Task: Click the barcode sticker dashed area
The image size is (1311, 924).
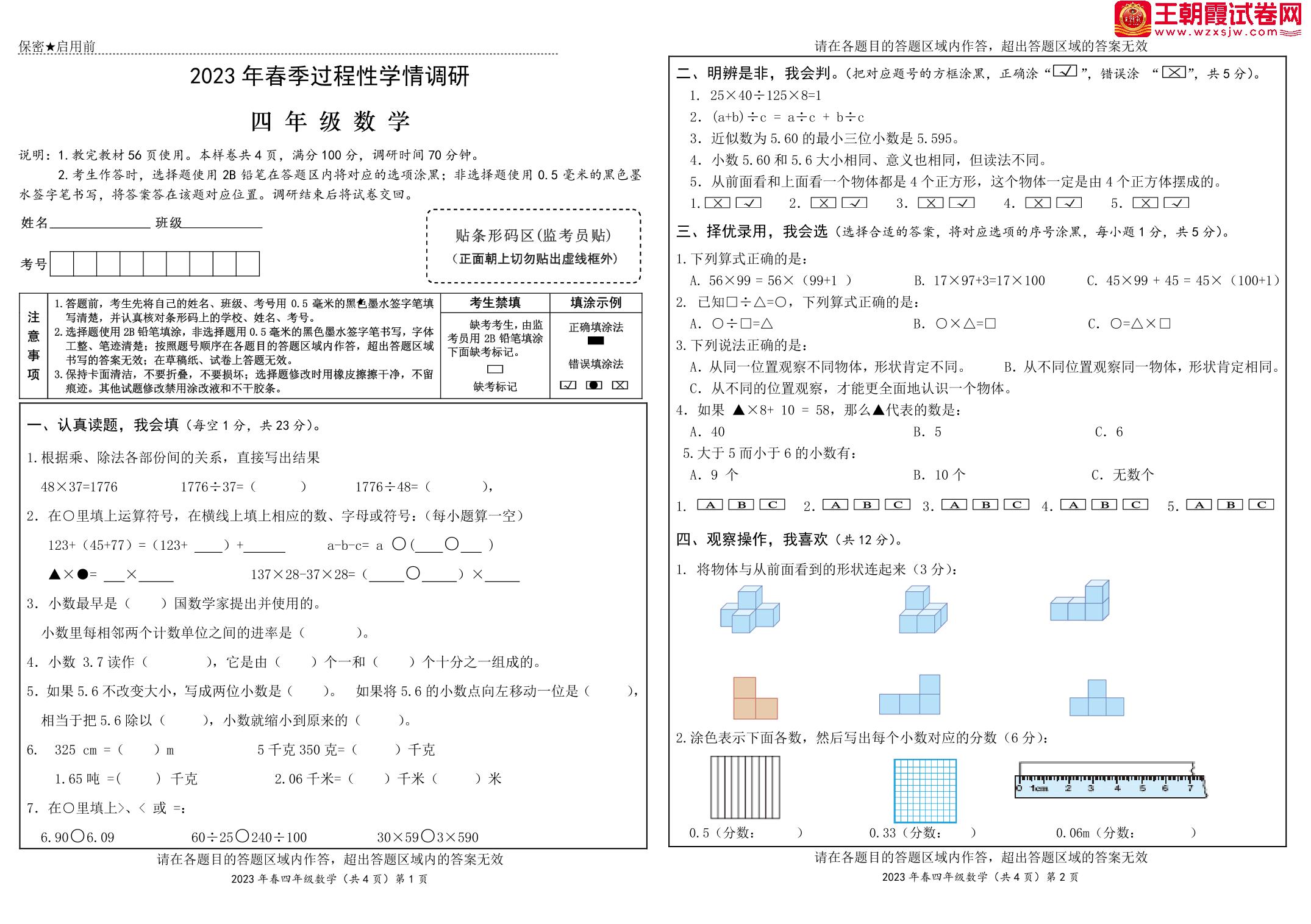Action: point(534,246)
